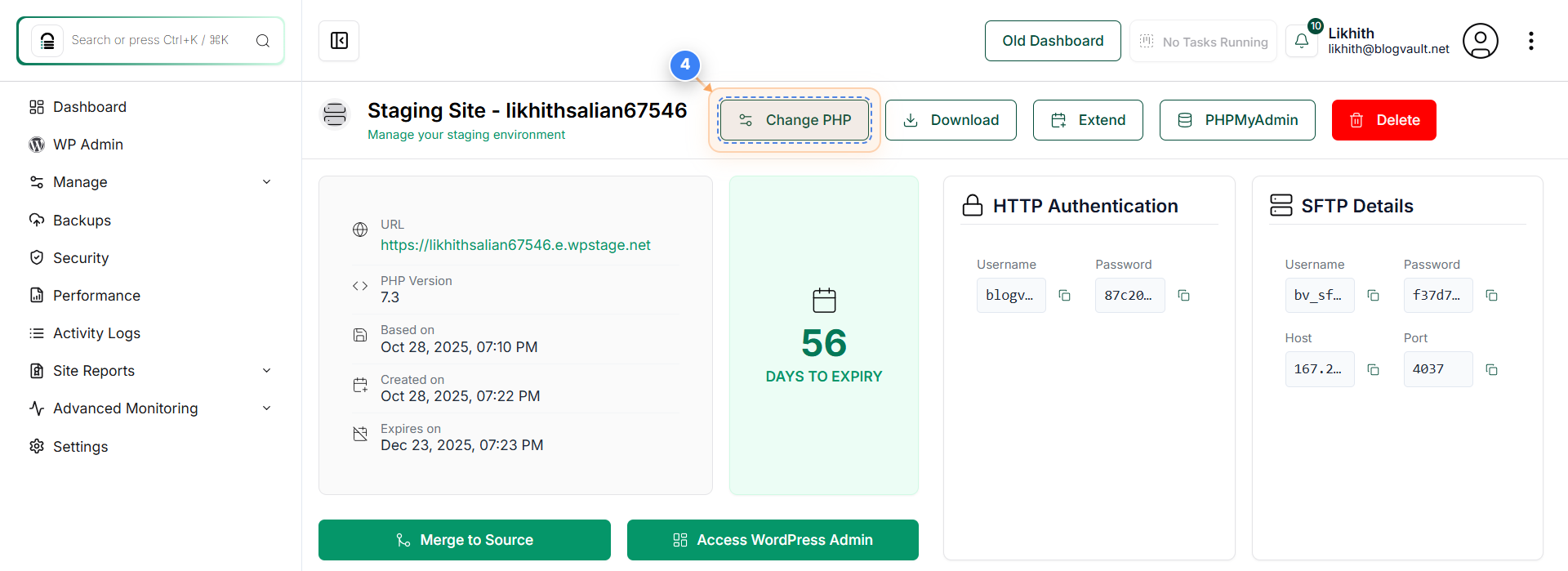Image resolution: width=1568 pixels, height=571 pixels.
Task: Open the three-dot more options menu
Action: (1530, 41)
